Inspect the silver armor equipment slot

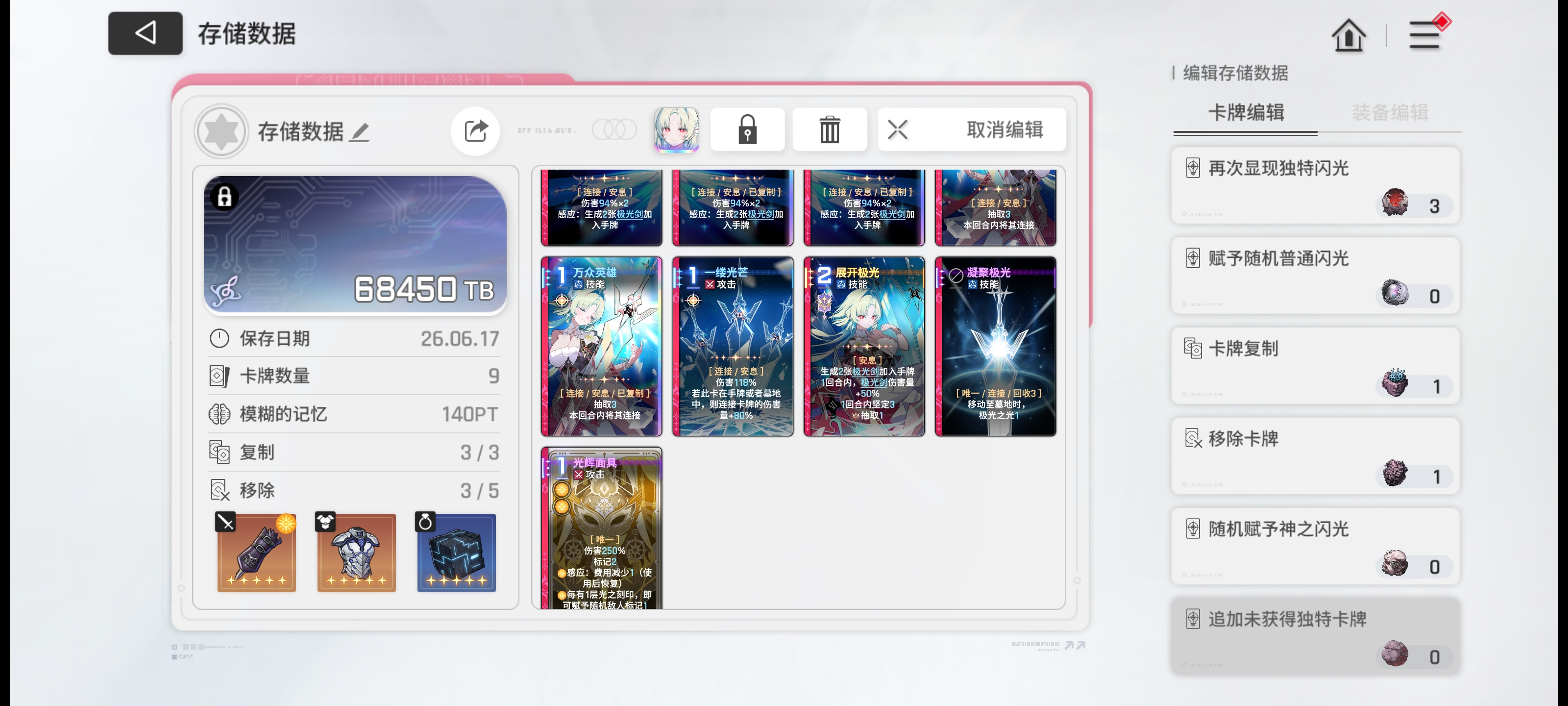click(x=356, y=553)
